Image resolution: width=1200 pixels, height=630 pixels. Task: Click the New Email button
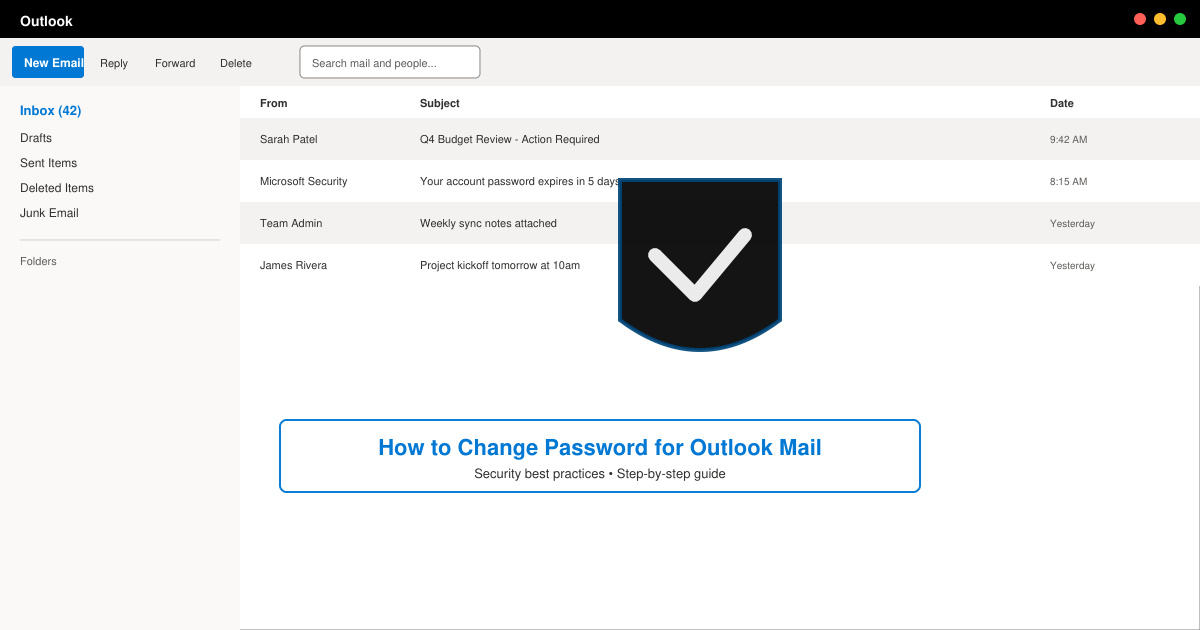pyautogui.click(x=48, y=62)
